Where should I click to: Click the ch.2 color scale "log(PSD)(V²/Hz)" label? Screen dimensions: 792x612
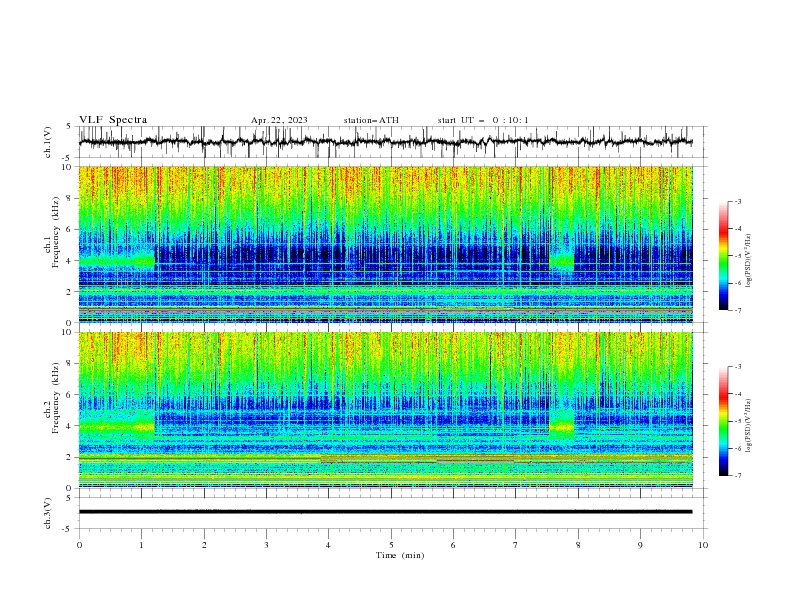(x=748, y=426)
